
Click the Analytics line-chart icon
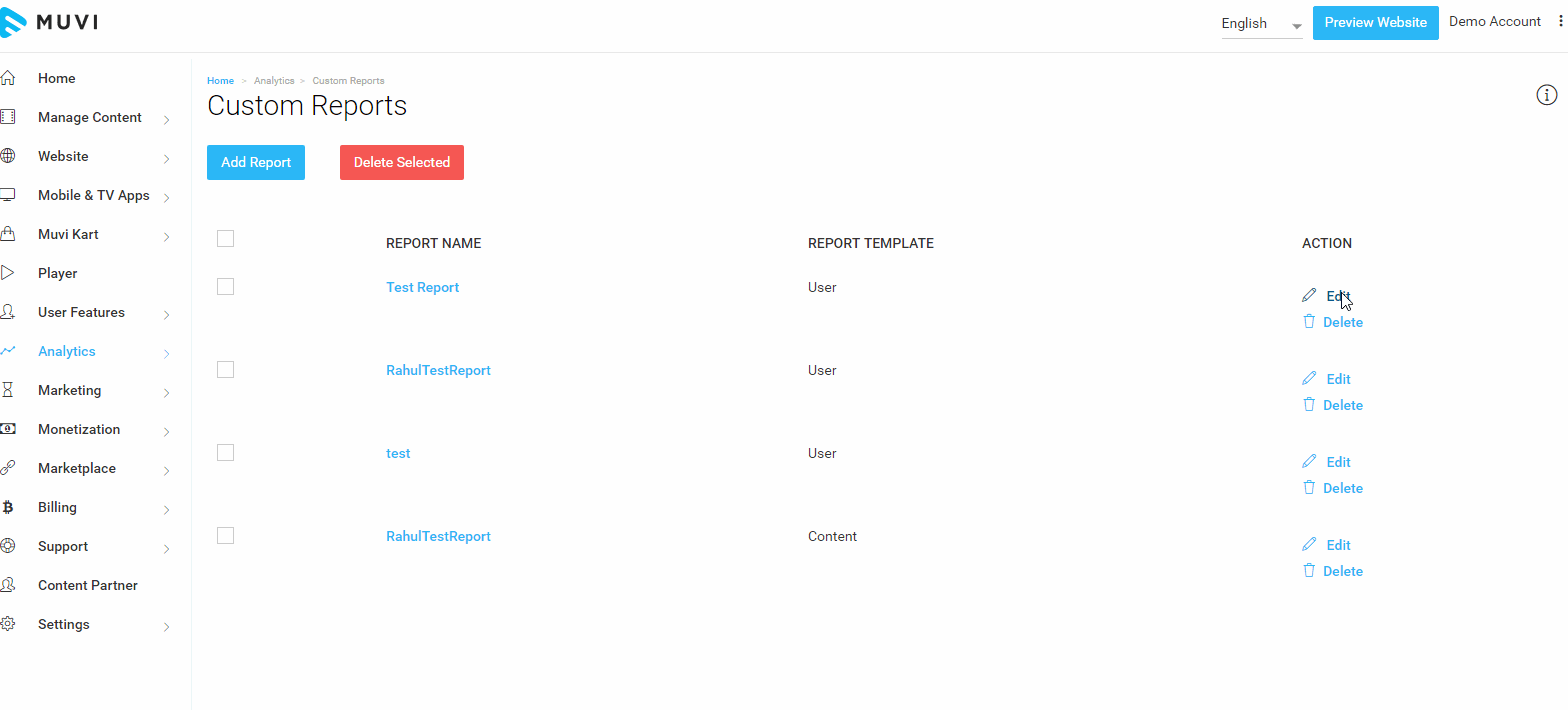[x=8, y=351]
